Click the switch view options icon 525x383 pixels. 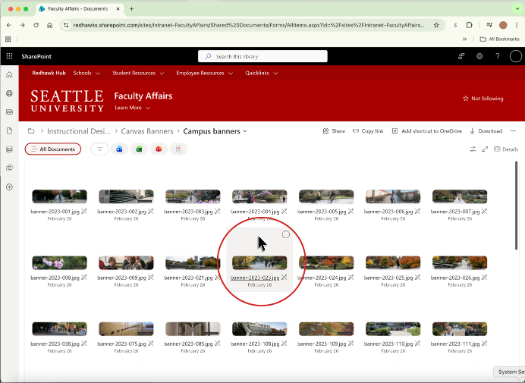tap(473, 149)
